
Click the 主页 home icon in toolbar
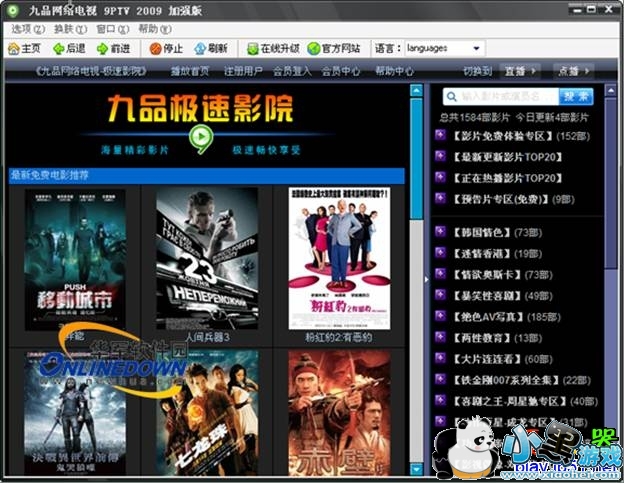point(14,49)
